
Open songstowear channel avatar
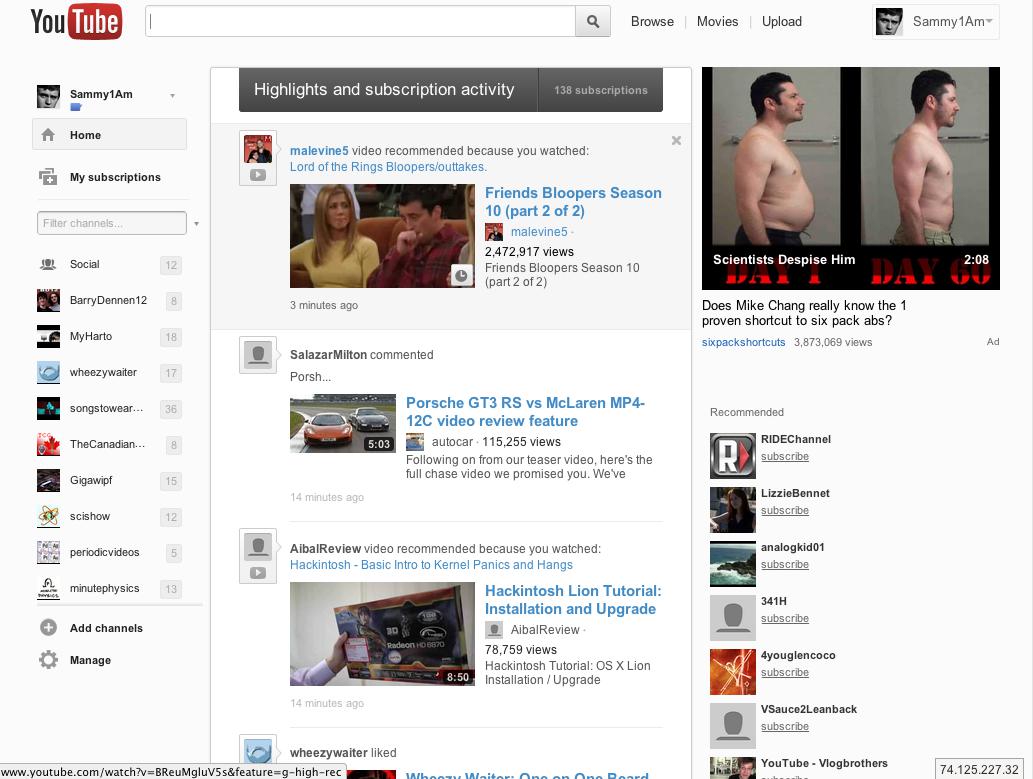tap(48, 409)
